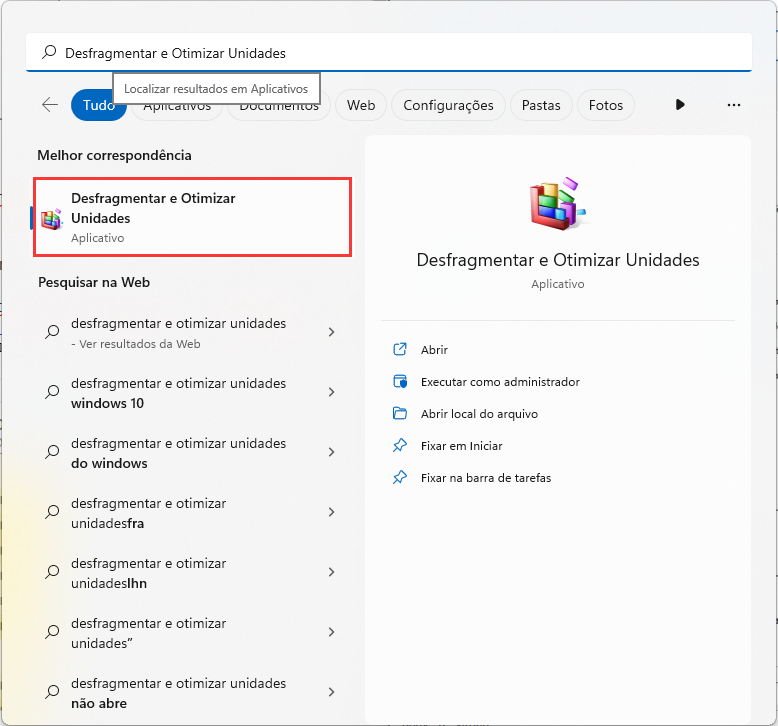Choose Fixar em Iniciar
The height and width of the screenshot is (726, 778).
[x=461, y=446]
